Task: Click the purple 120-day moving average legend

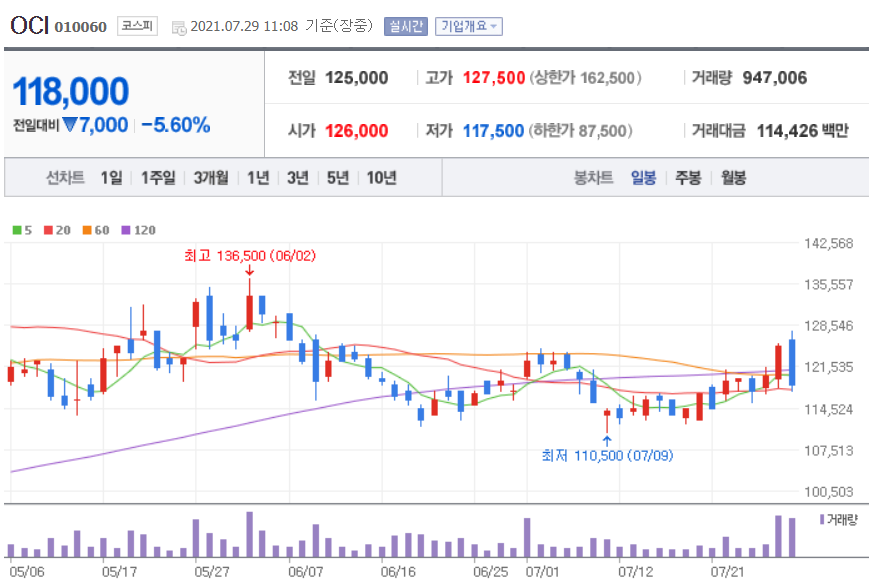Action: coord(139,230)
